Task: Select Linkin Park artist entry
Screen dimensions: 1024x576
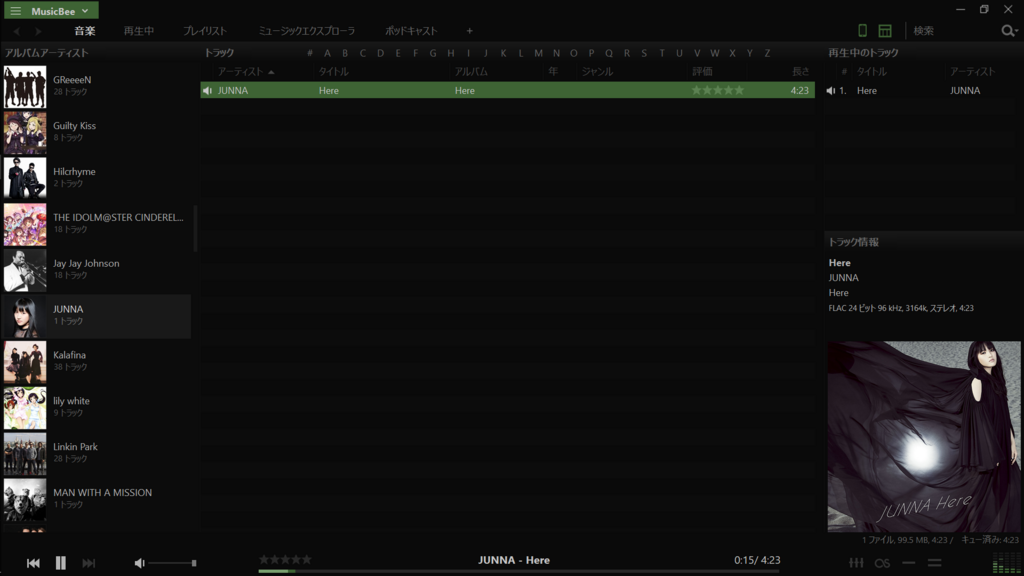Action: tap(97, 453)
